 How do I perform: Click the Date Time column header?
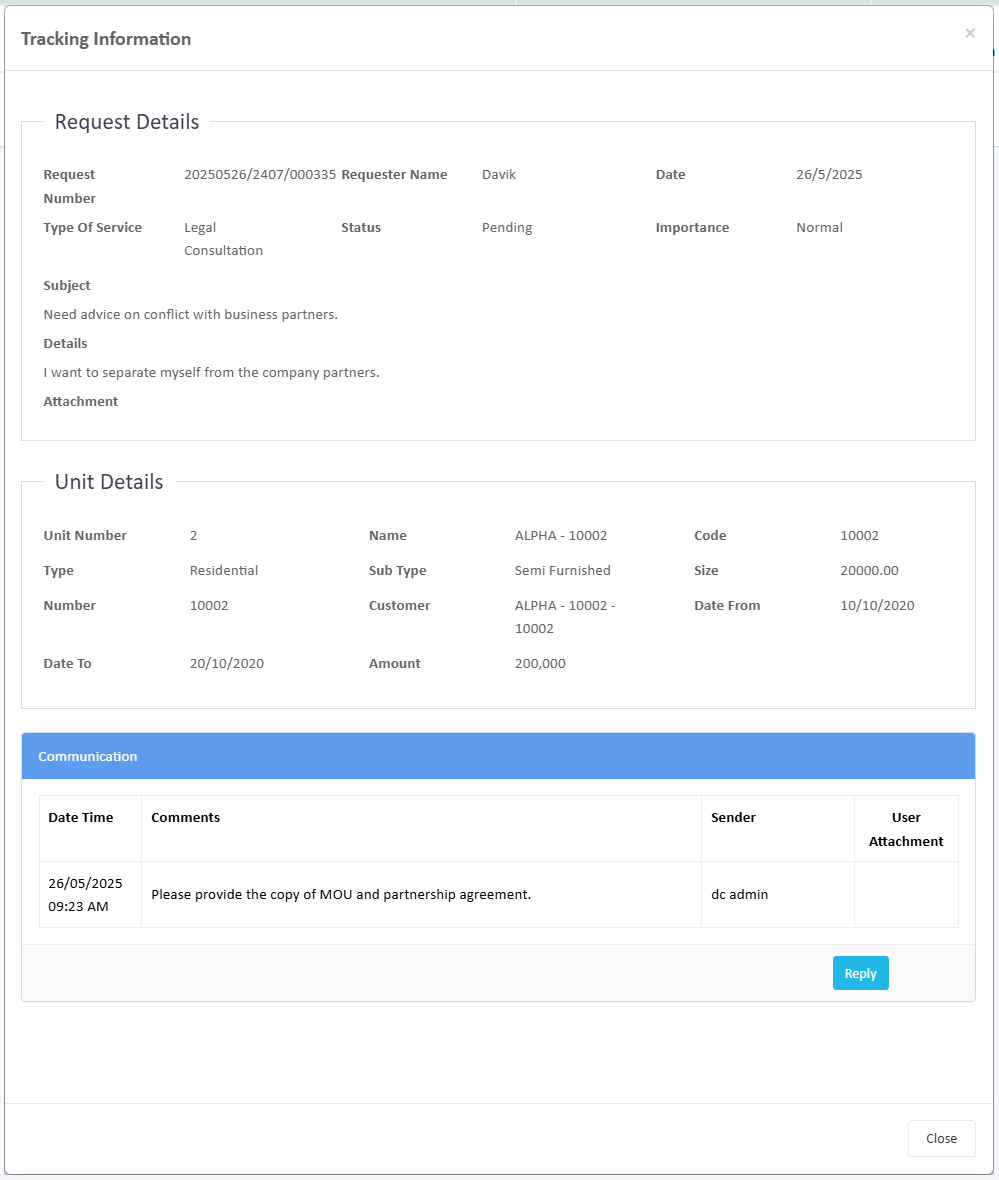point(90,829)
